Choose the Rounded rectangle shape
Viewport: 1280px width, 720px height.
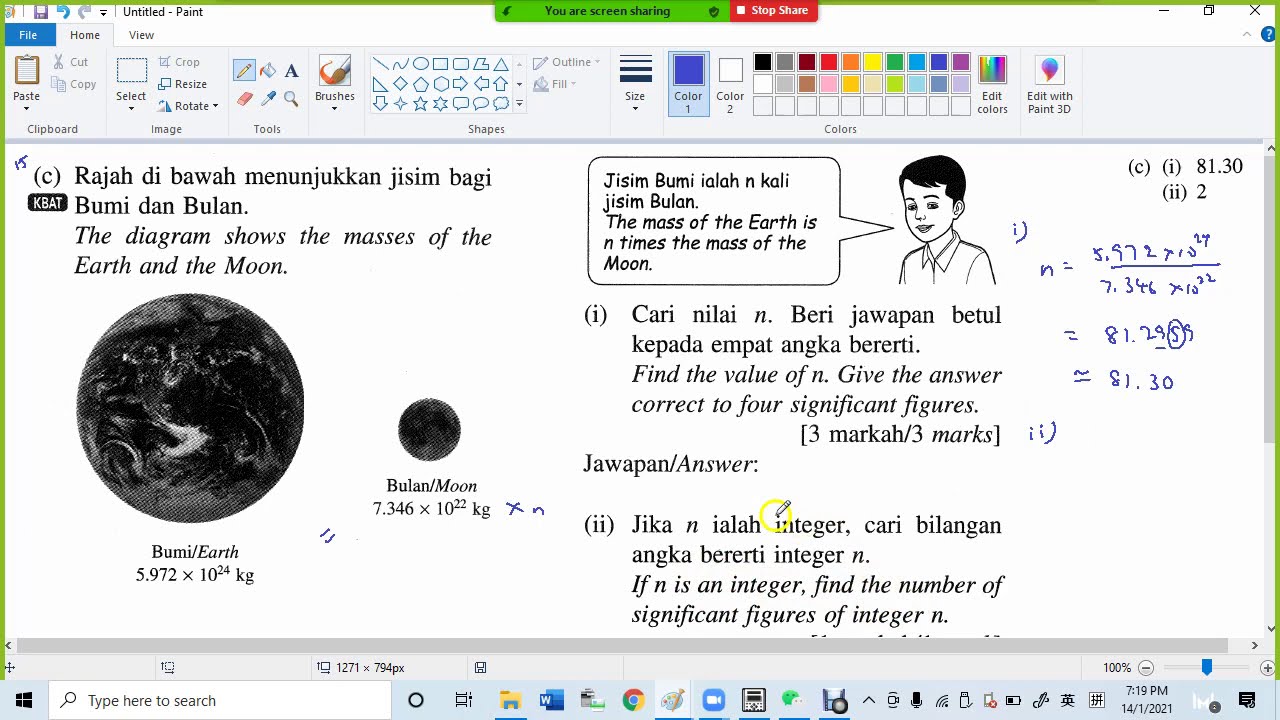(460, 64)
